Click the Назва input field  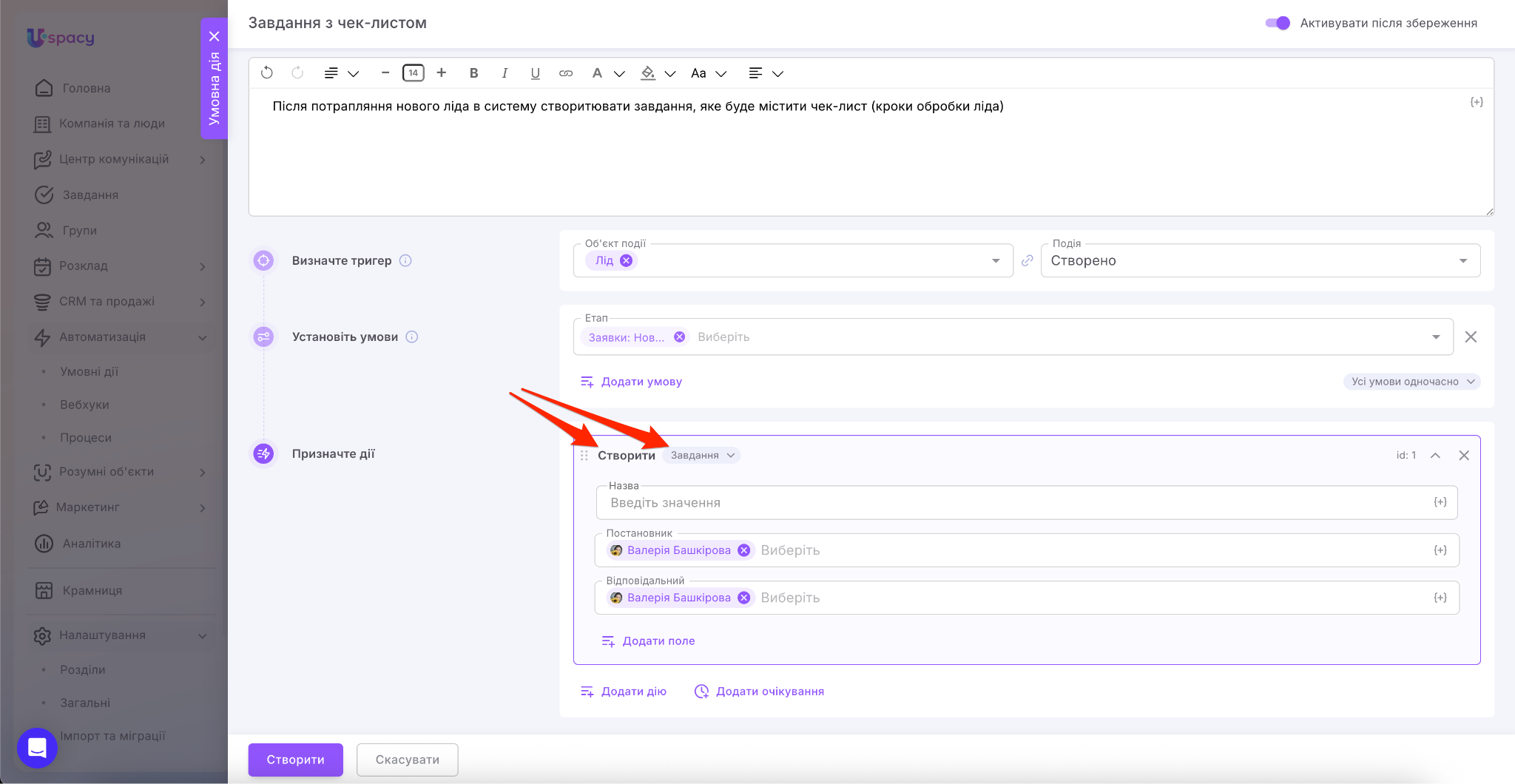coord(1017,503)
